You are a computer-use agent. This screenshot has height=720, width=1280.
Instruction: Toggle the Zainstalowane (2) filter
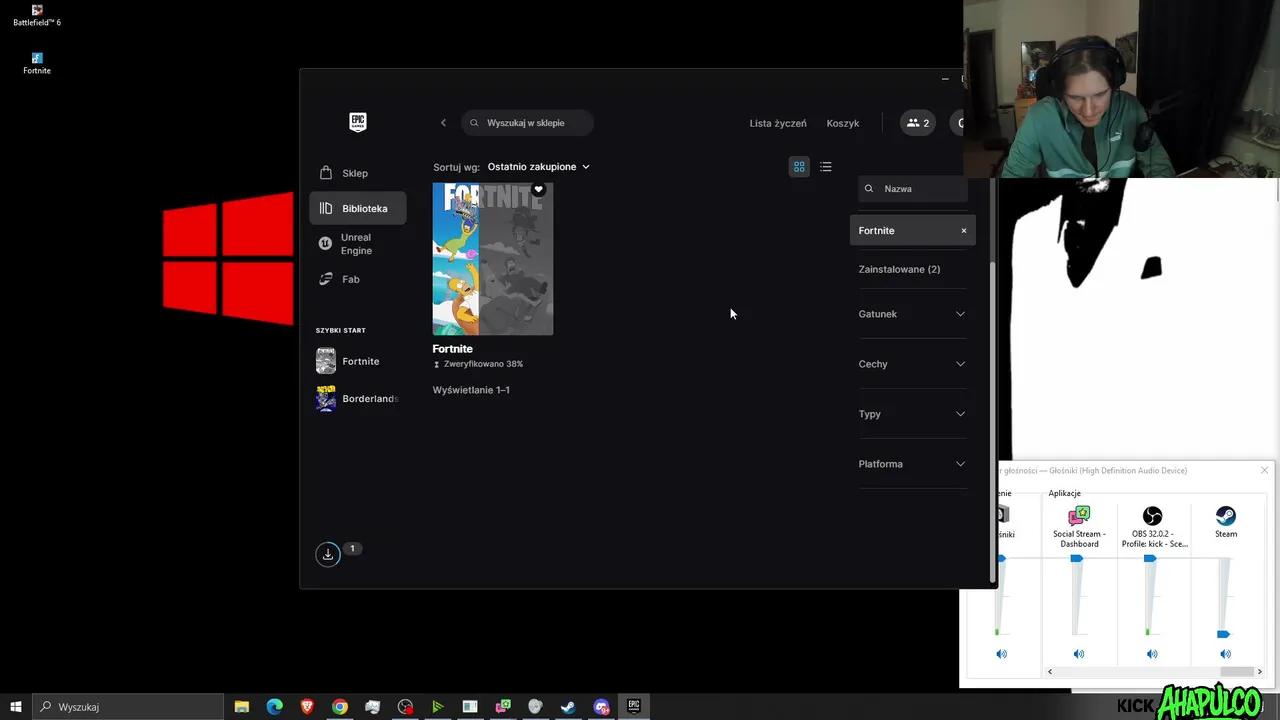pyautogui.click(x=899, y=269)
